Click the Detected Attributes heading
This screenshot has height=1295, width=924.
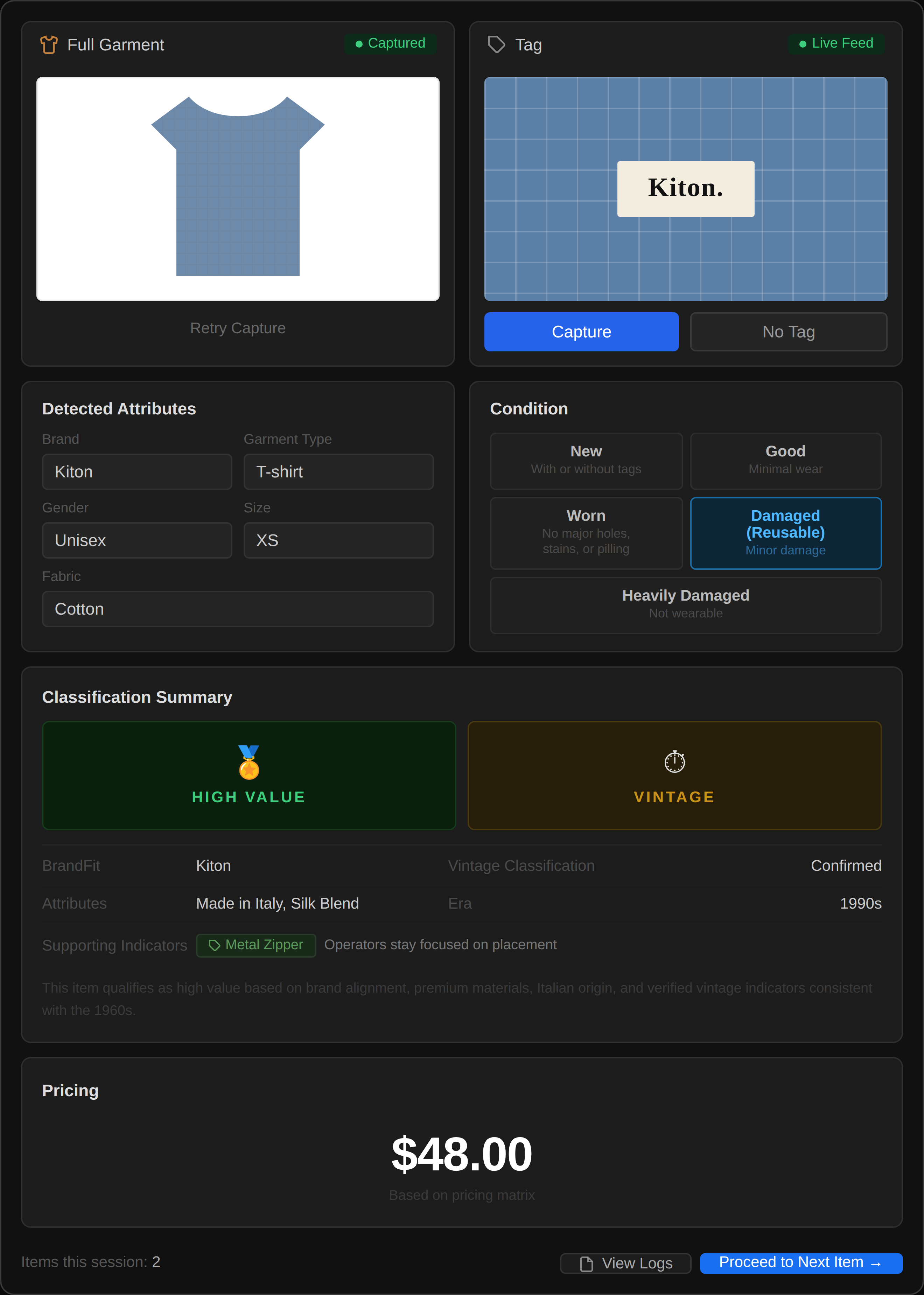tap(119, 408)
